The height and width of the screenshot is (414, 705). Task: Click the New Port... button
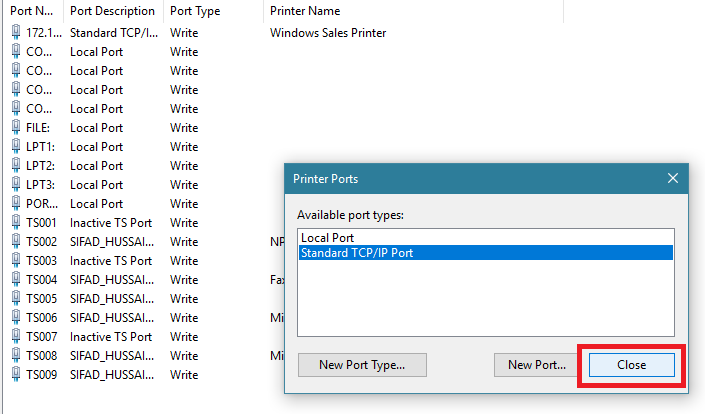click(x=536, y=365)
